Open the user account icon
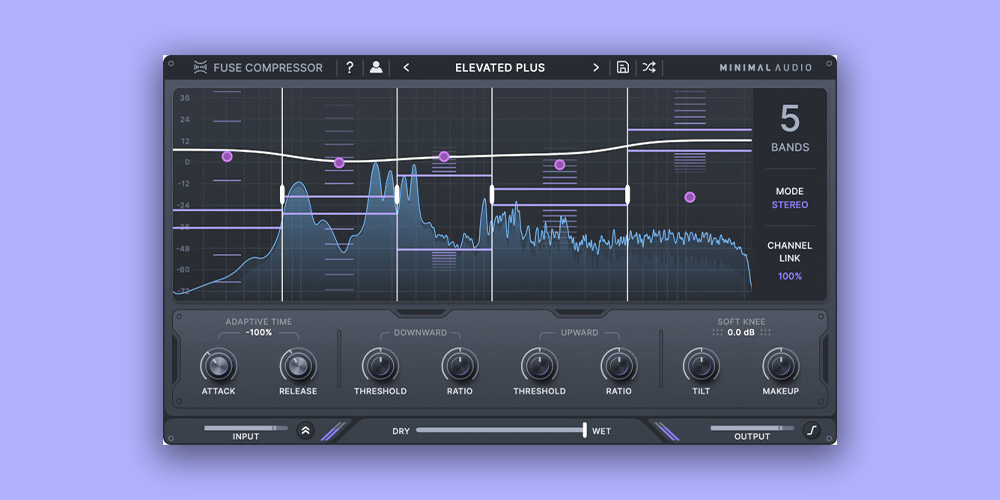 click(x=376, y=68)
